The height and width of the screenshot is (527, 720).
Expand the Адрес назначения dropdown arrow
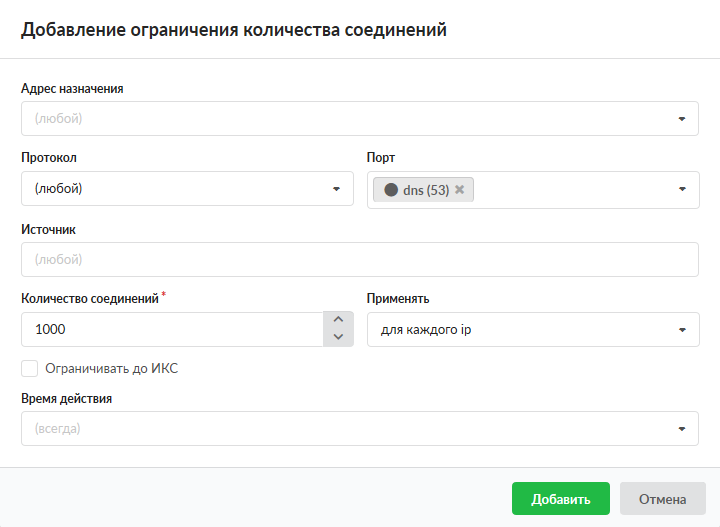click(682, 119)
